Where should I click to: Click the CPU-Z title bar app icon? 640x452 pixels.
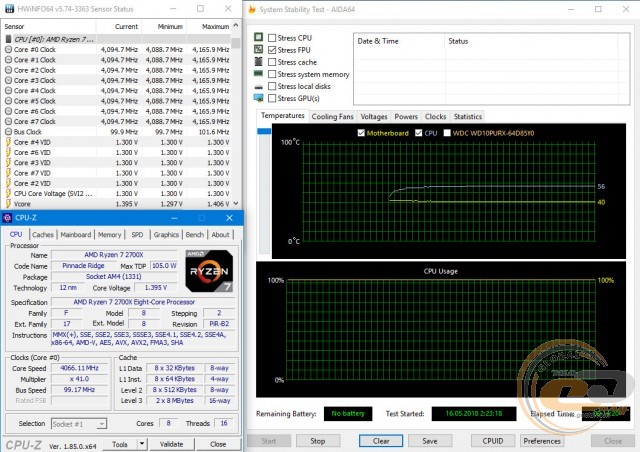7,218
